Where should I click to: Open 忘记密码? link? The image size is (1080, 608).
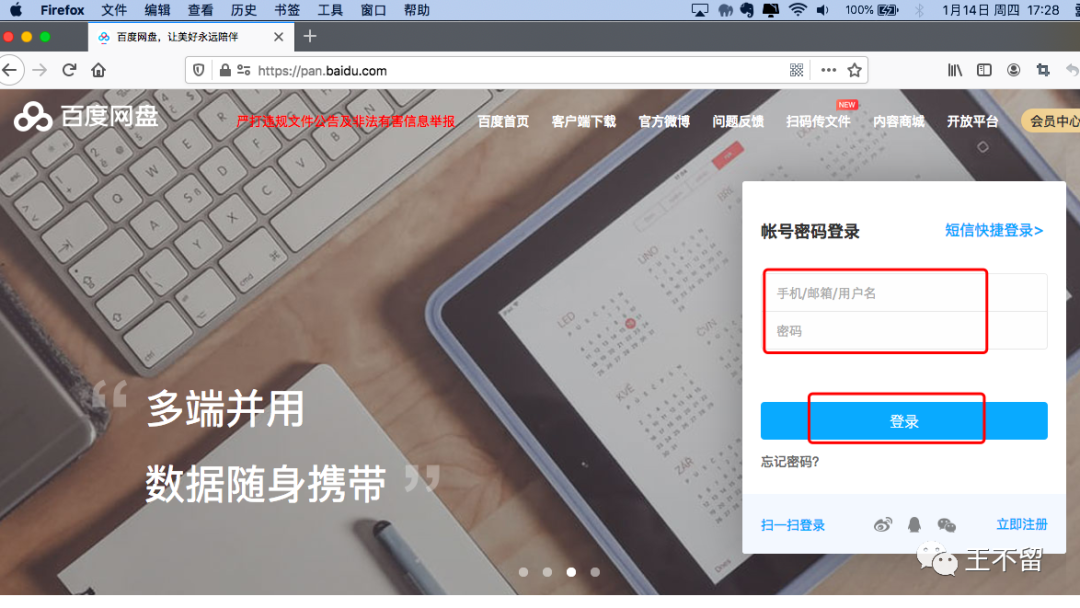790,461
